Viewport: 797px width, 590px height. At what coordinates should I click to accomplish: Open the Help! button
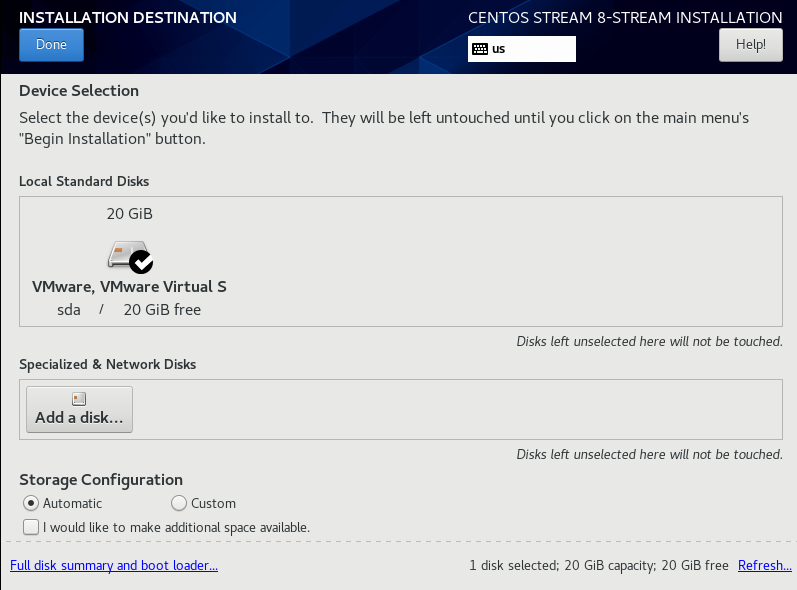[751, 45]
